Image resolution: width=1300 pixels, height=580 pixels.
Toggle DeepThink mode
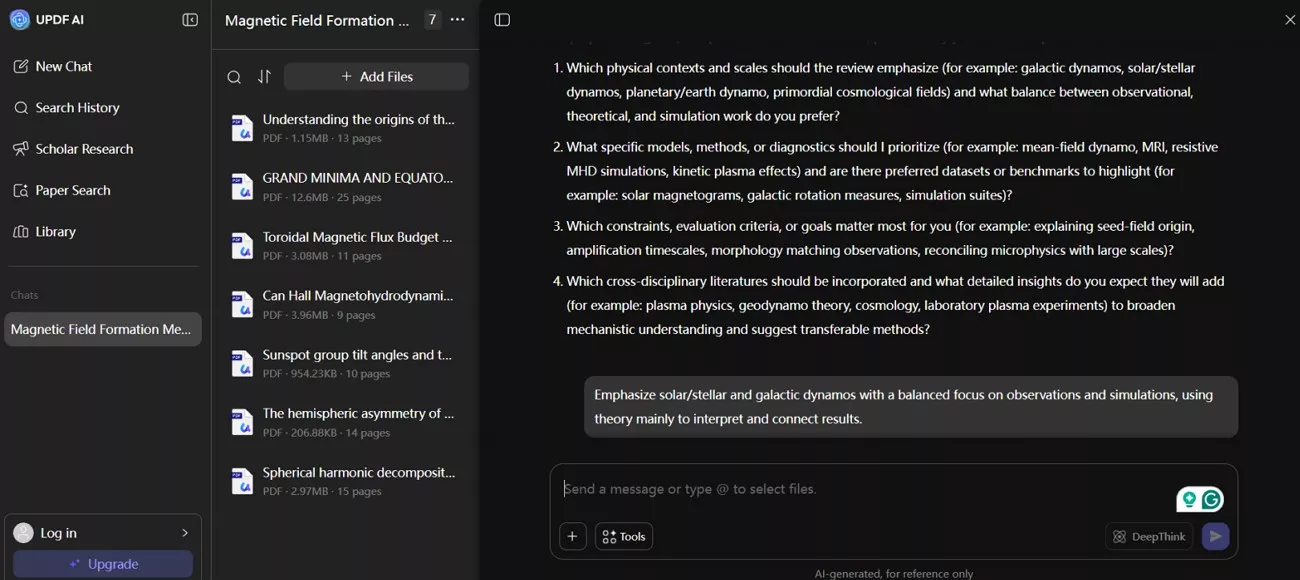coord(1149,537)
